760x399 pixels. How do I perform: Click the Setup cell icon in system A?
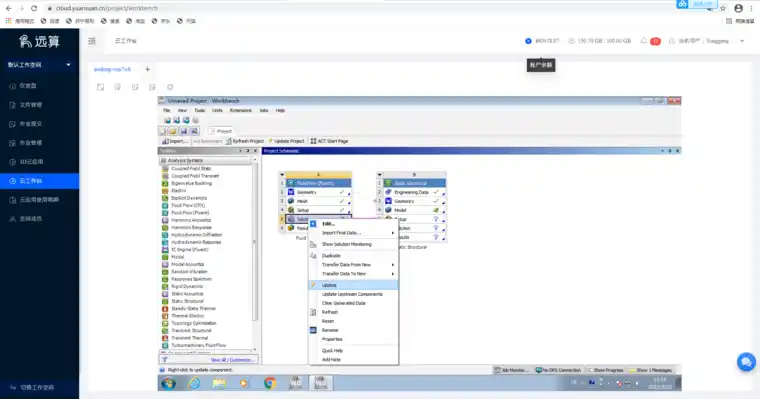[x=291, y=210]
